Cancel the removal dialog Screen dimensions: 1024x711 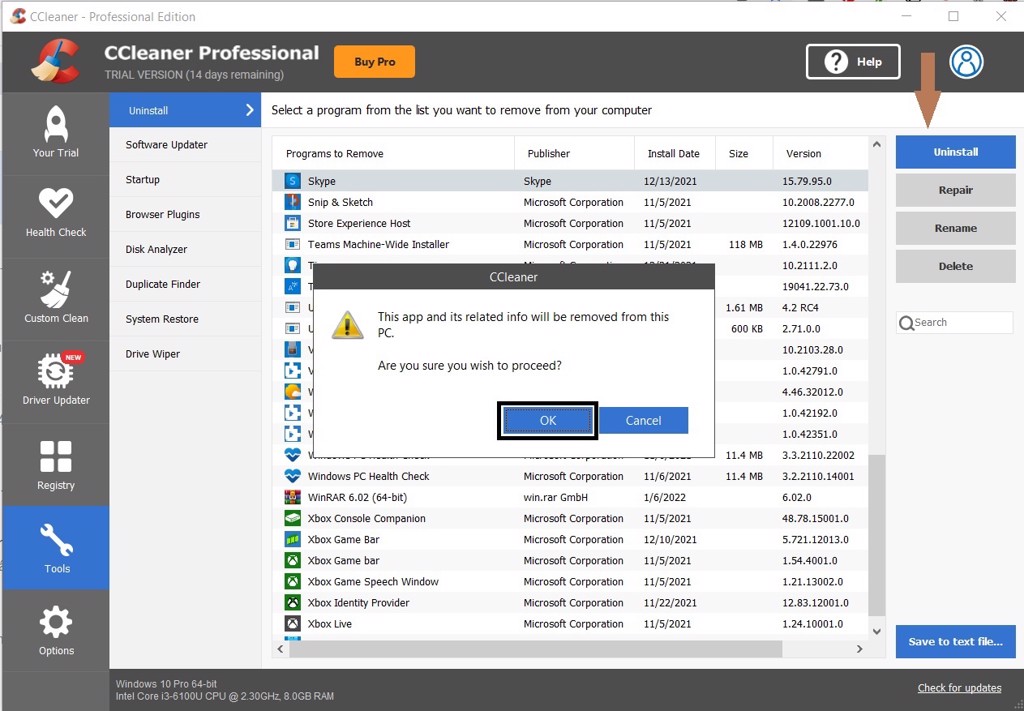tap(643, 420)
